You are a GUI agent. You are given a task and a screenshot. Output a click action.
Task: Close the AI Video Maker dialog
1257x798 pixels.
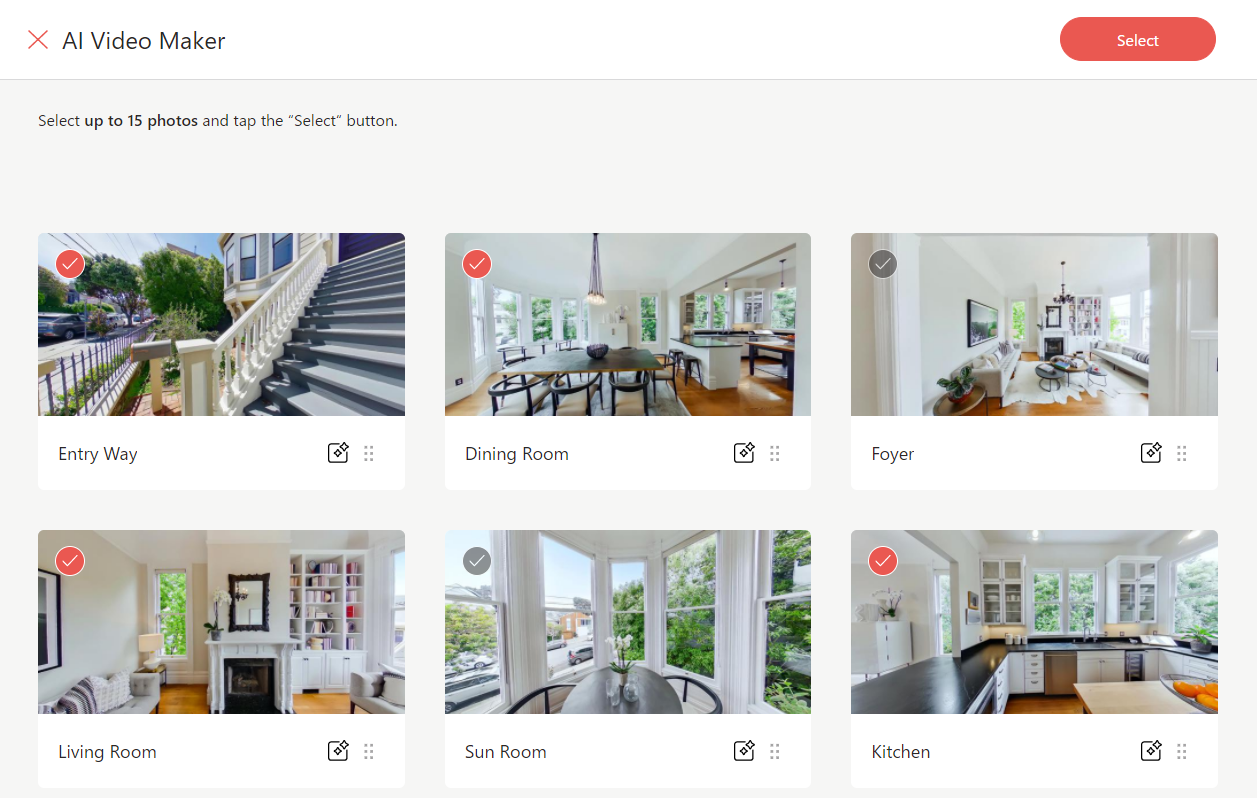point(38,40)
